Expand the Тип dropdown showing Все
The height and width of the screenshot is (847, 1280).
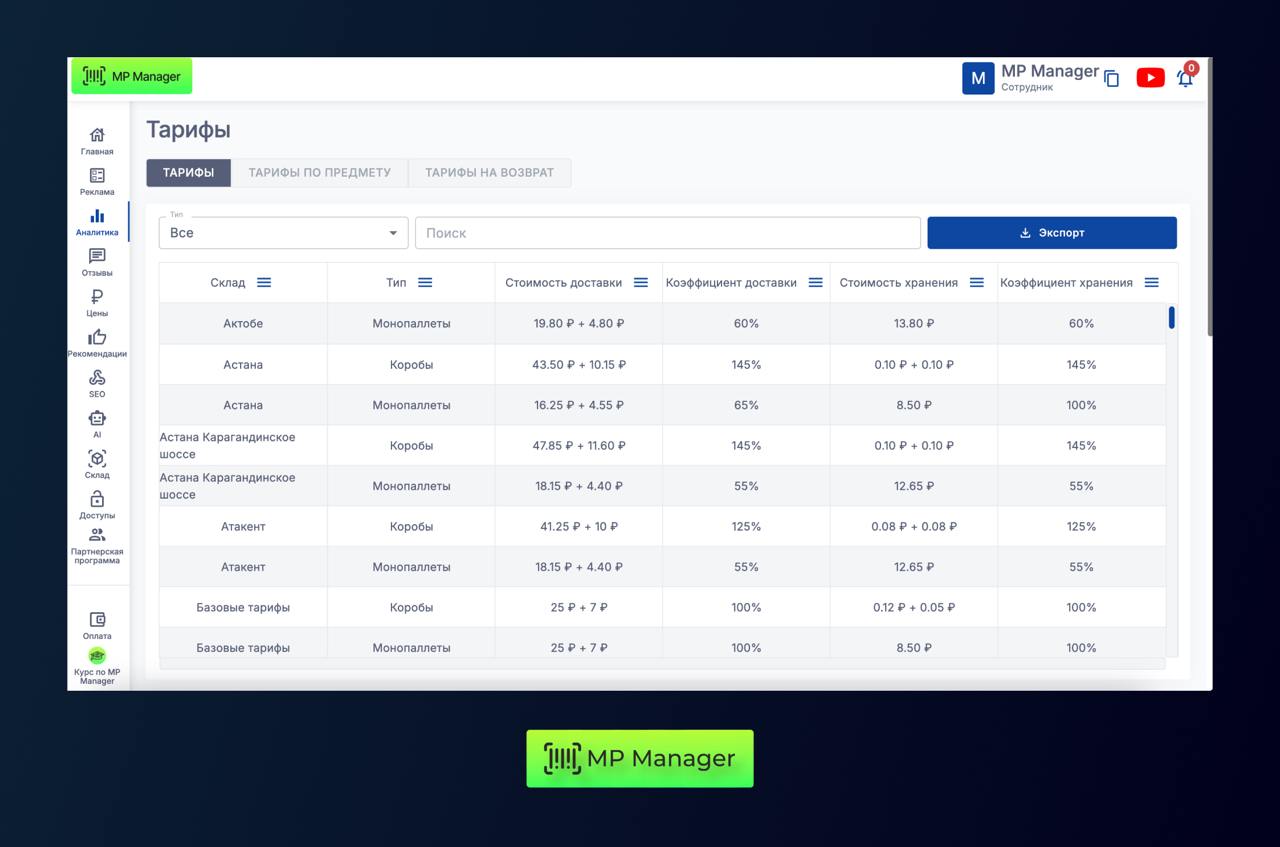point(283,233)
